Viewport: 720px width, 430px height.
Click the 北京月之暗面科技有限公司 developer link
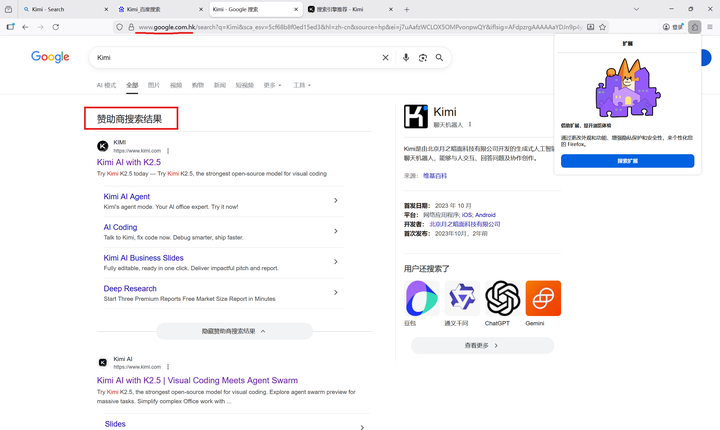tap(465, 224)
